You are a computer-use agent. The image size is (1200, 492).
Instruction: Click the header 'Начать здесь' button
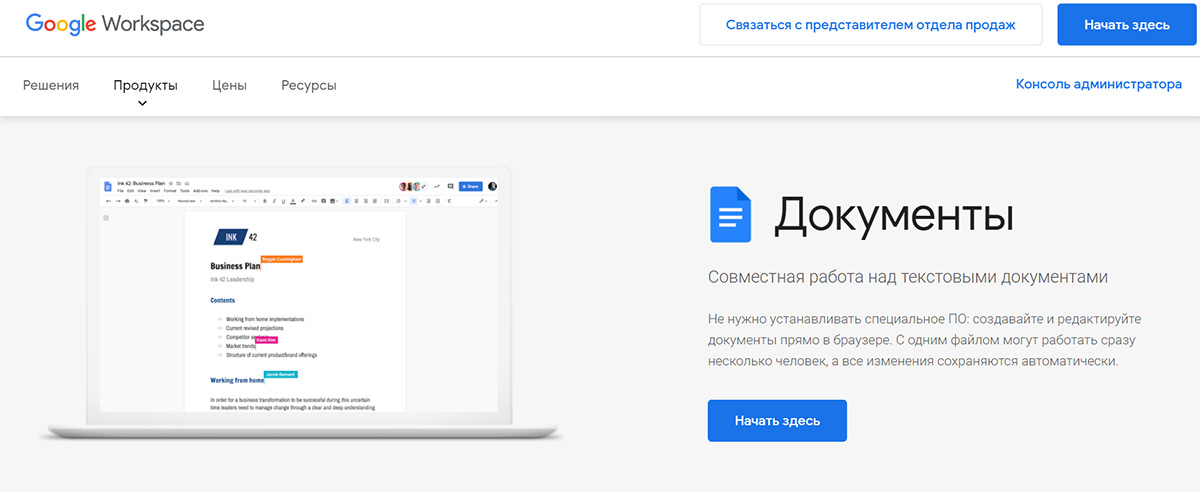click(x=1127, y=25)
